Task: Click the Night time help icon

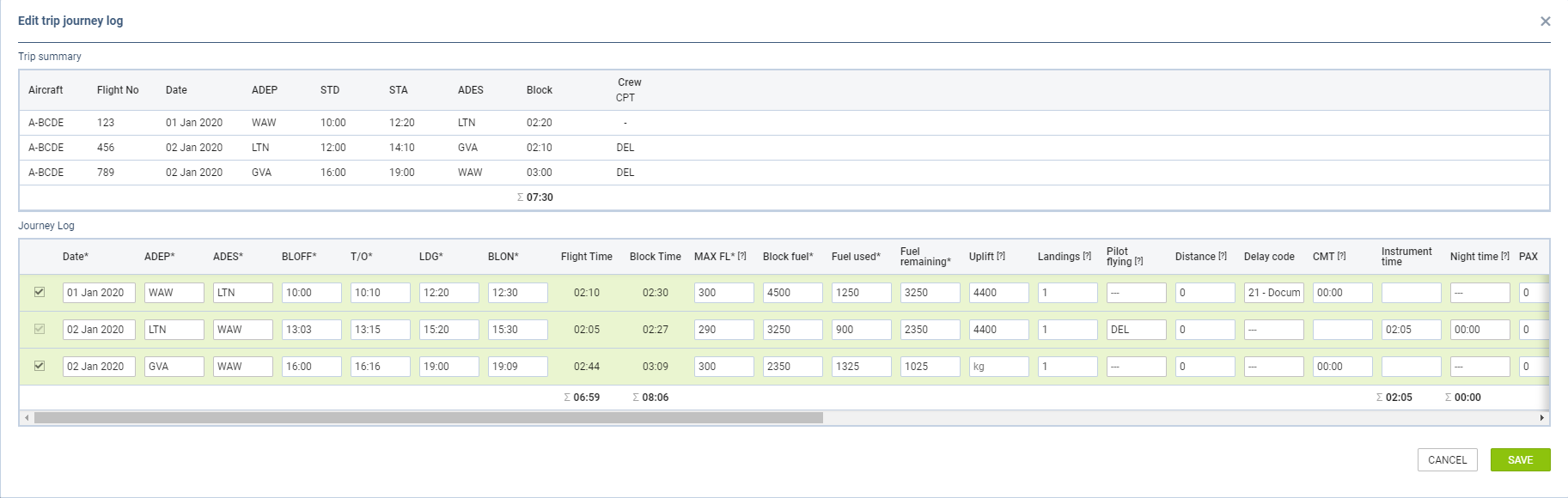Action: pyautogui.click(x=1505, y=256)
